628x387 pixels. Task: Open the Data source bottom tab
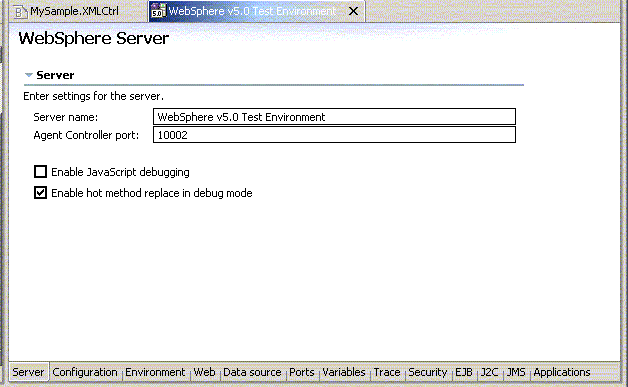click(252, 372)
